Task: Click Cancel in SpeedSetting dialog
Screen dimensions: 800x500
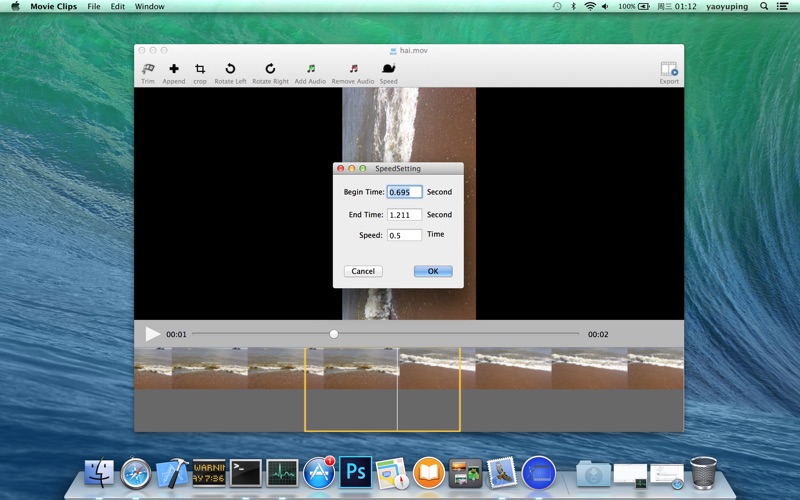Action: pos(363,271)
